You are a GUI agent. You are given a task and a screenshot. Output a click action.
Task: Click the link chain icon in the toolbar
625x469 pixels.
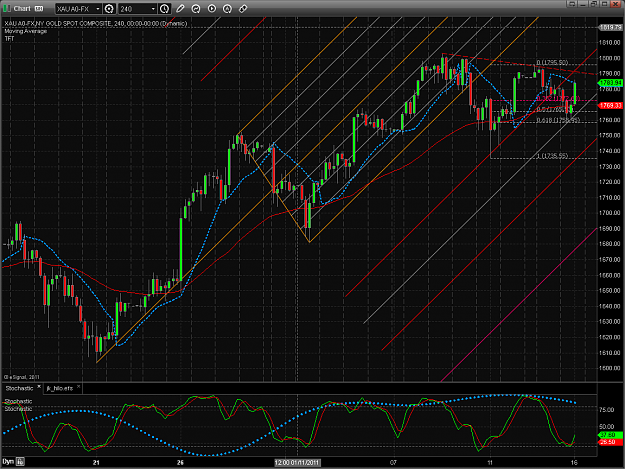click(x=243, y=8)
